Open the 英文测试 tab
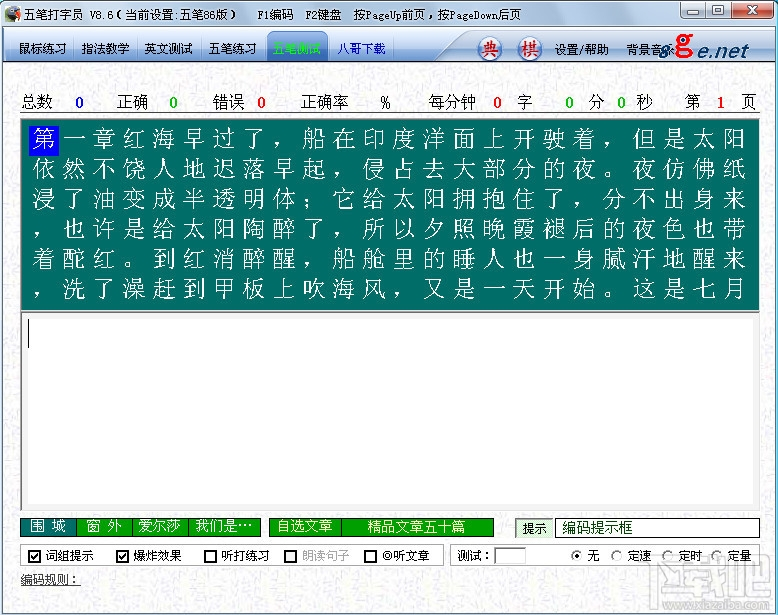 point(168,48)
